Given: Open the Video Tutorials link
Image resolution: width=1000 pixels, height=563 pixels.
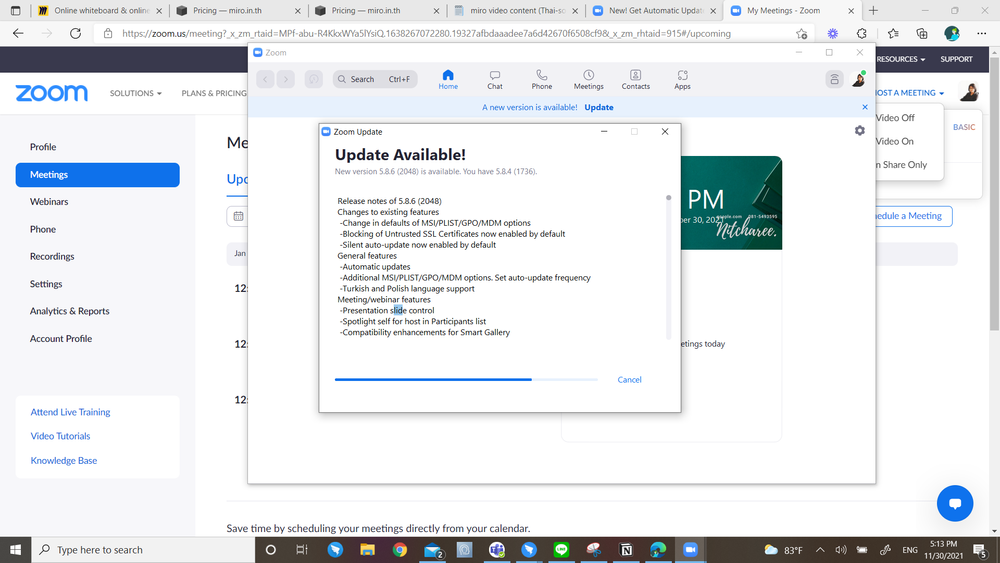Looking at the screenshot, I should point(61,436).
